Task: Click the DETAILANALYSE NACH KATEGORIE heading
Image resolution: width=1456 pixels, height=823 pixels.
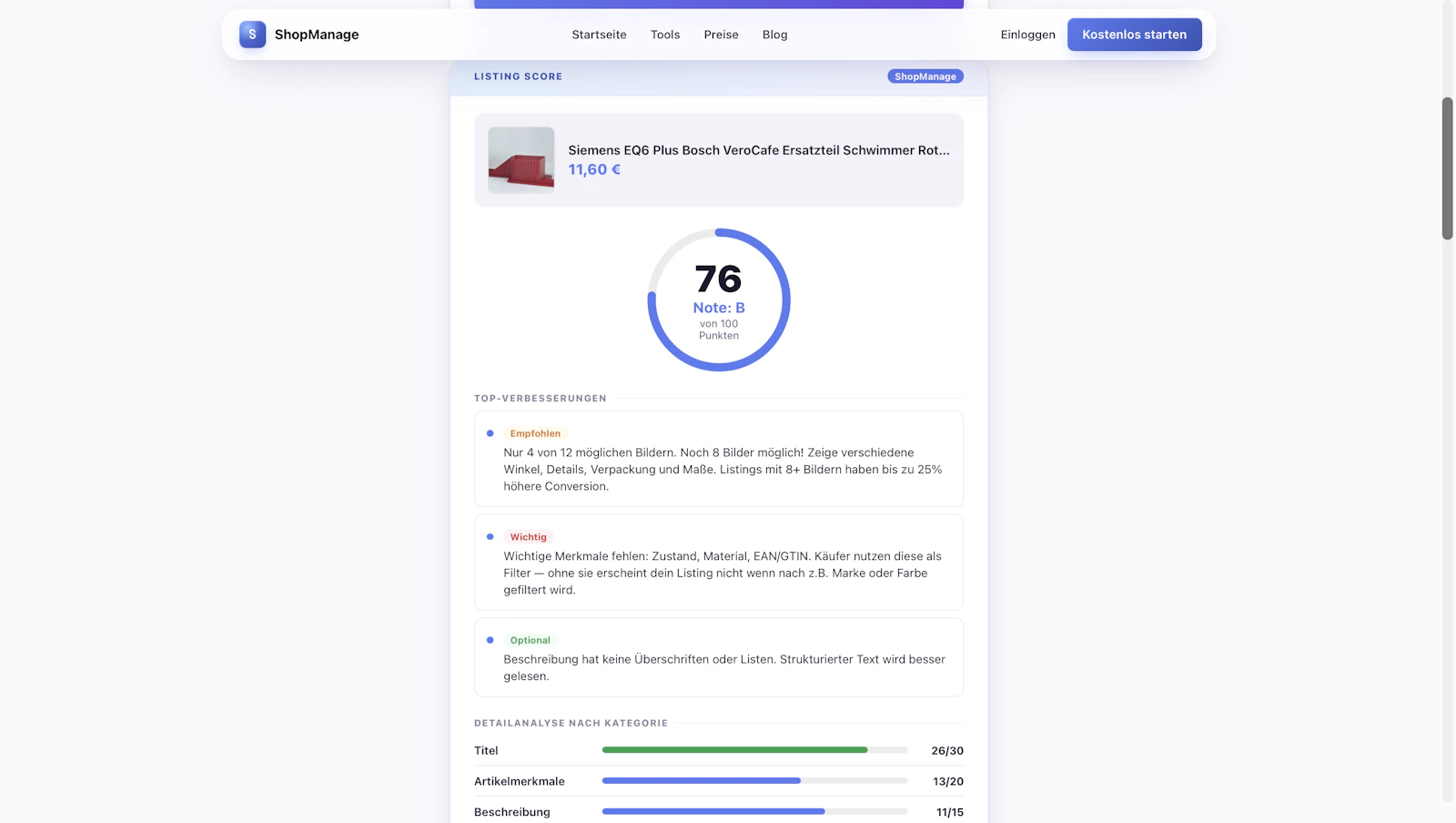Action: coord(571,723)
